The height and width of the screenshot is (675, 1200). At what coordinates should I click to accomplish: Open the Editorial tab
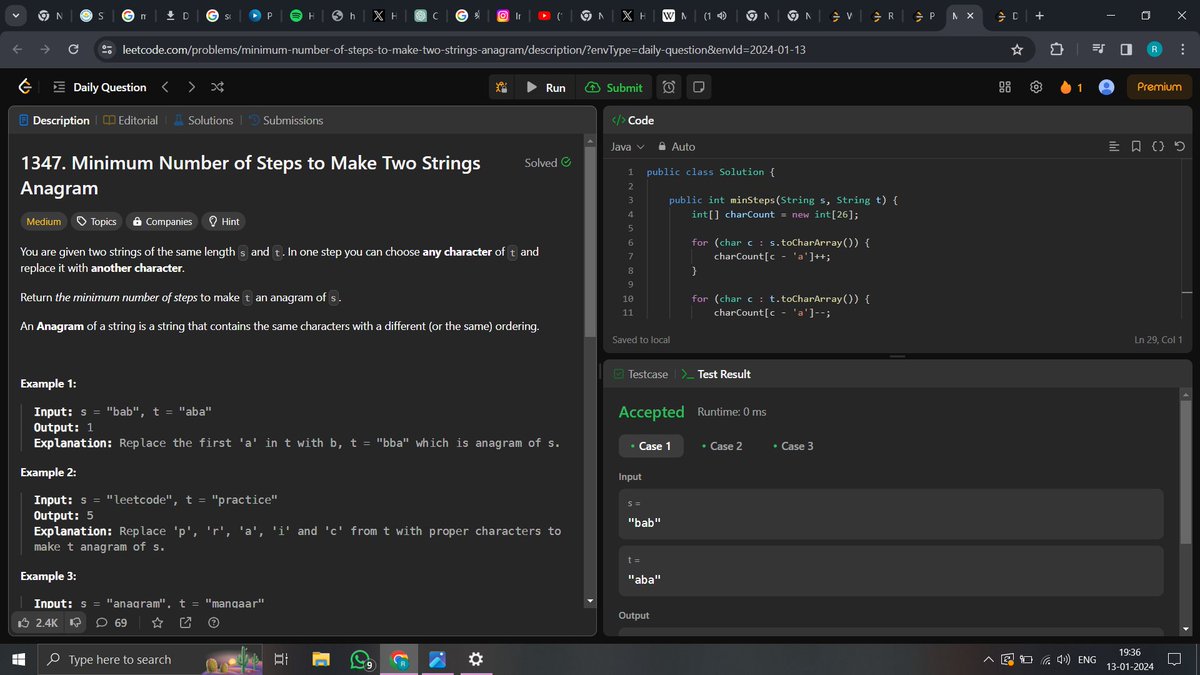tap(130, 120)
